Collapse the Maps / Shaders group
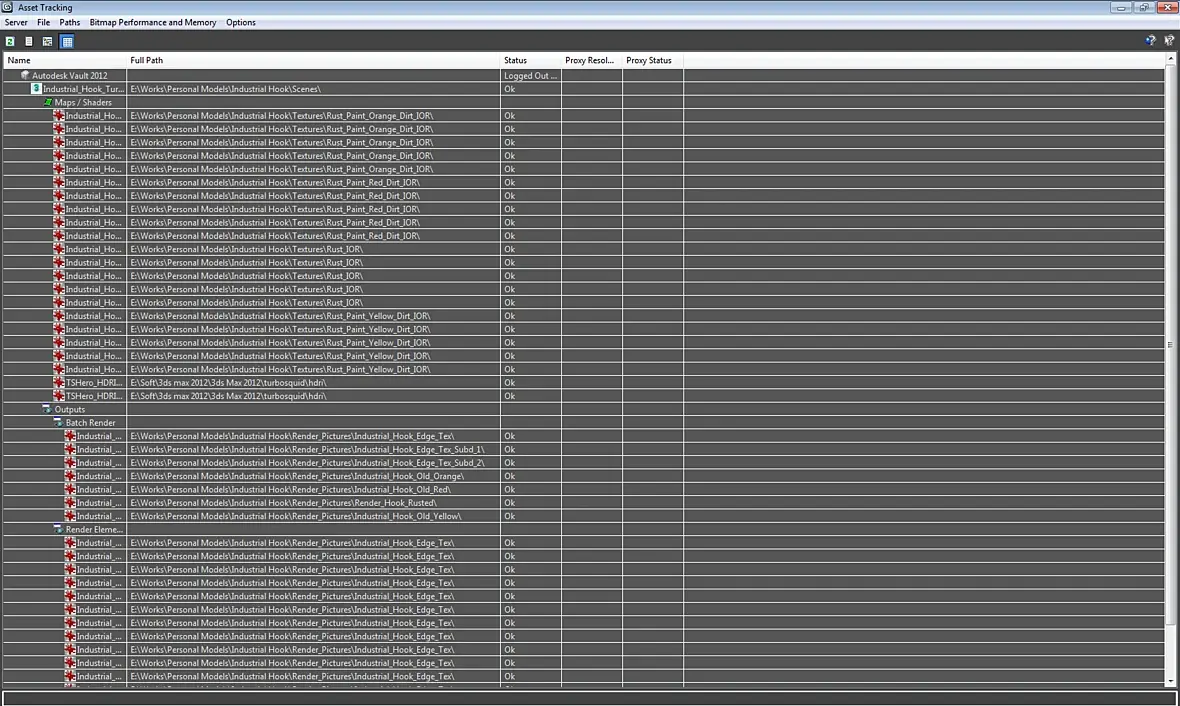Viewport: 1180px width, 706px height. (x=47, y=102)
